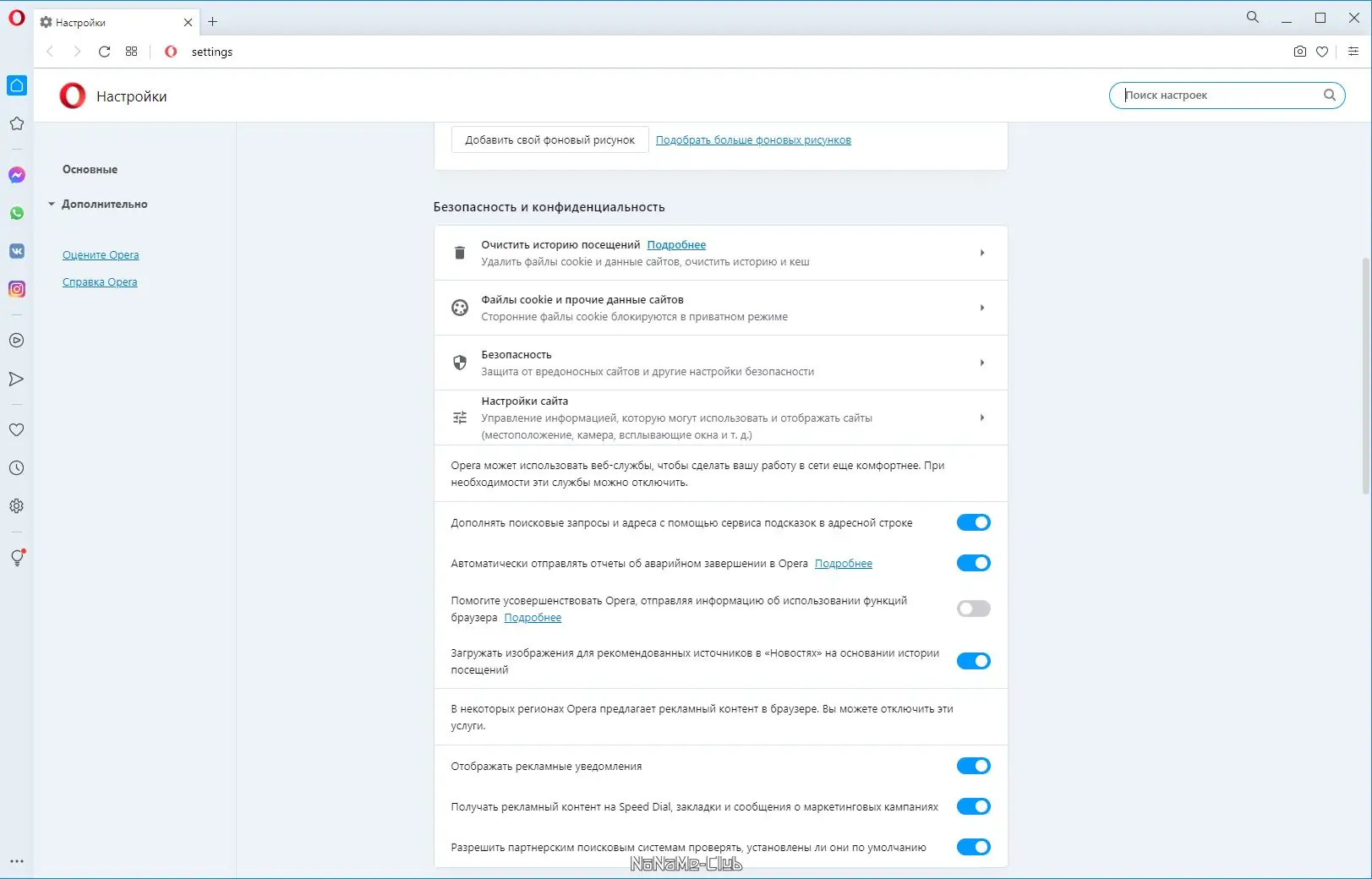The height and width of the screenshot is (879, 1372).
Task: Click the search magnifier in settings search
Action: pyautogui.click(x=1330, y=96)
